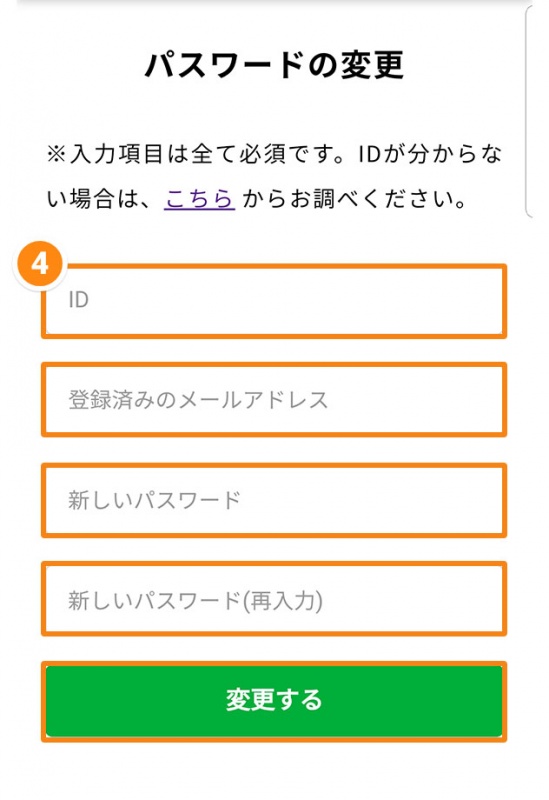Image resolution: width=549 pixels, height=800 pixels.
Task: Click the からお調べください text
Action: point(354,198)
